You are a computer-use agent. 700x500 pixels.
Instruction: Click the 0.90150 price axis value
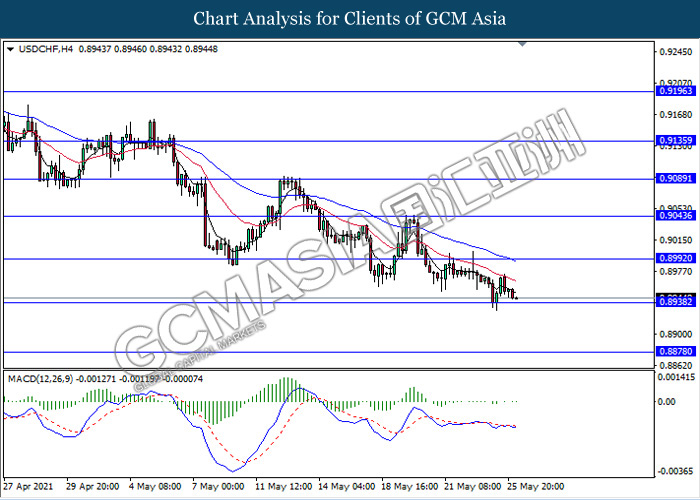tap(674, 240)
